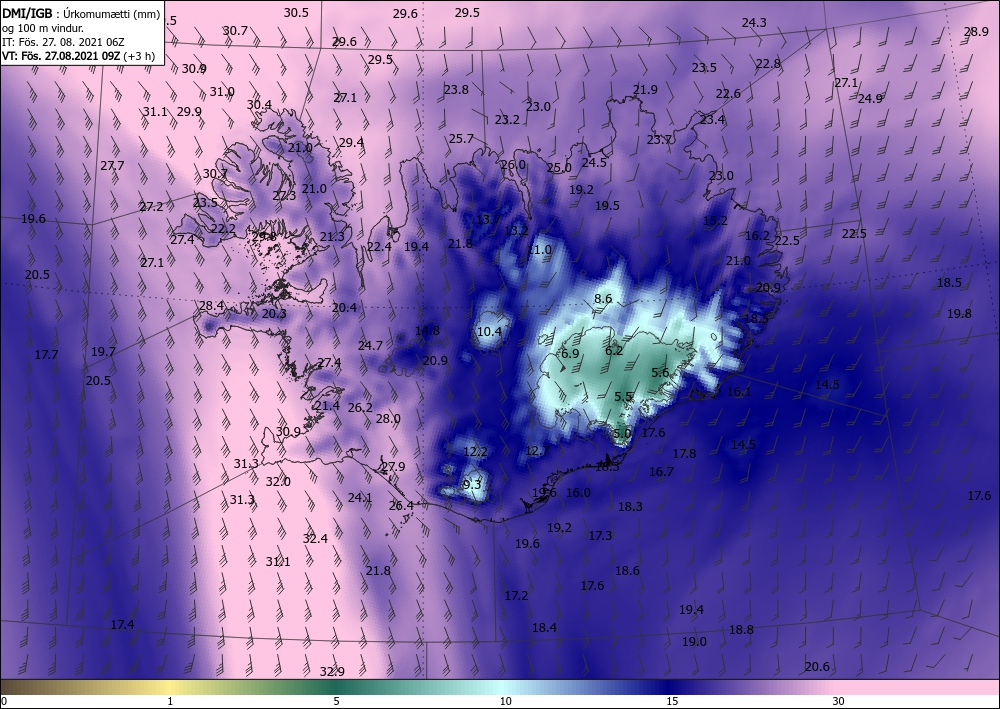Click the map value 17.3
This screenshot has width=1000, height=709.
tap(600, 536)
